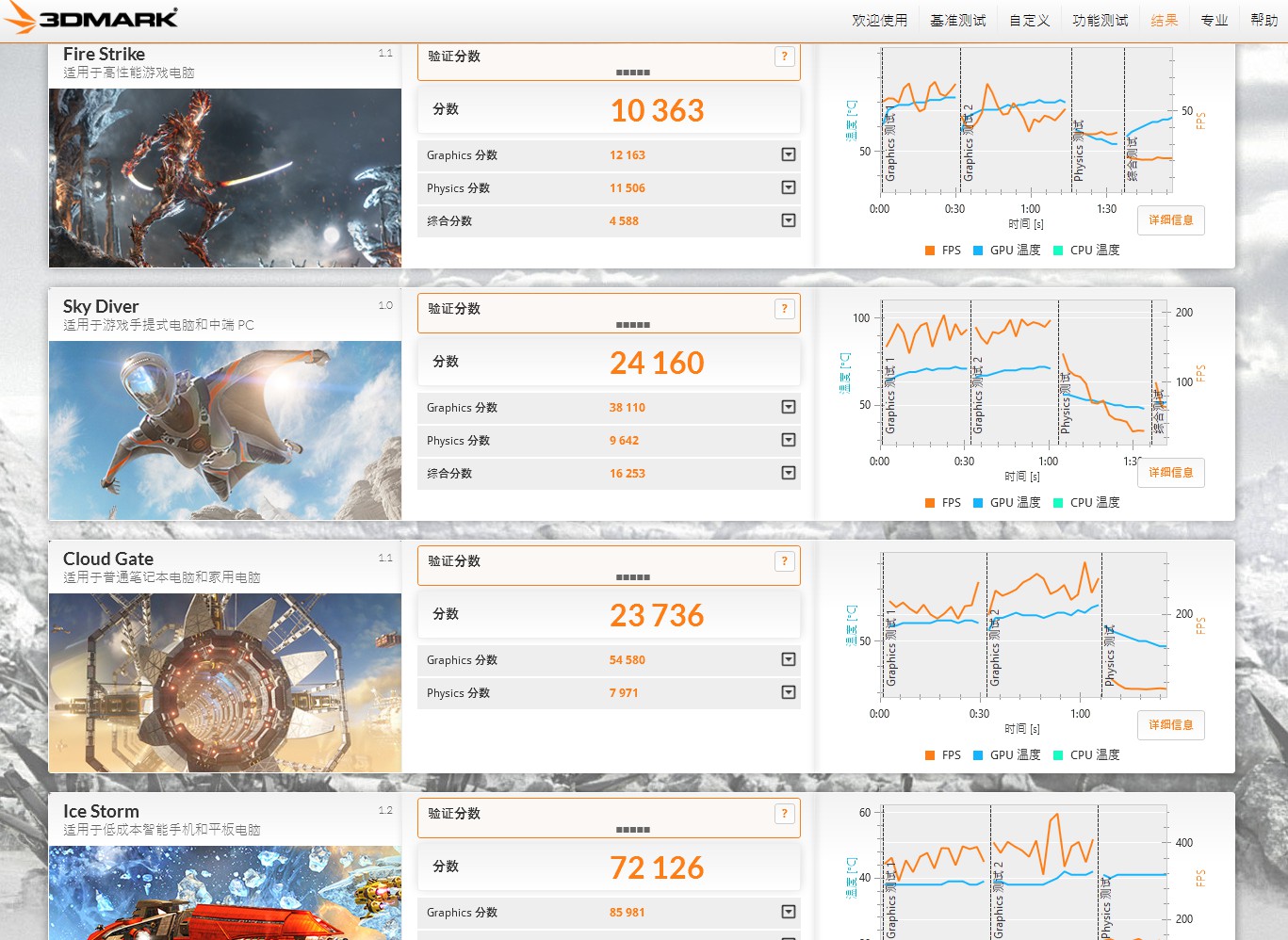The height and width of the screenshot is (940, 1288).
Task: Click the Graphics score value 85 981
Action: pyautogui.click(x=628, y=913)
